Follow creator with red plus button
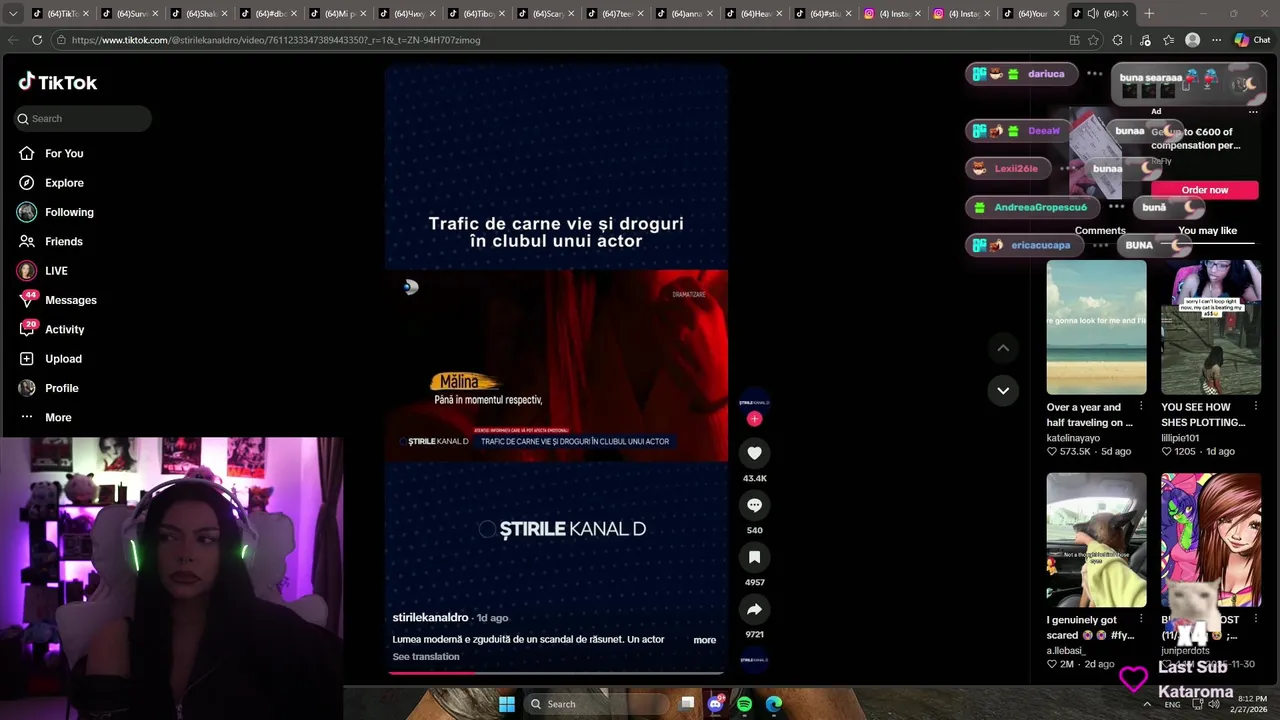The height and width of the screenshot is (720, 1280). [x=754, y=419]
